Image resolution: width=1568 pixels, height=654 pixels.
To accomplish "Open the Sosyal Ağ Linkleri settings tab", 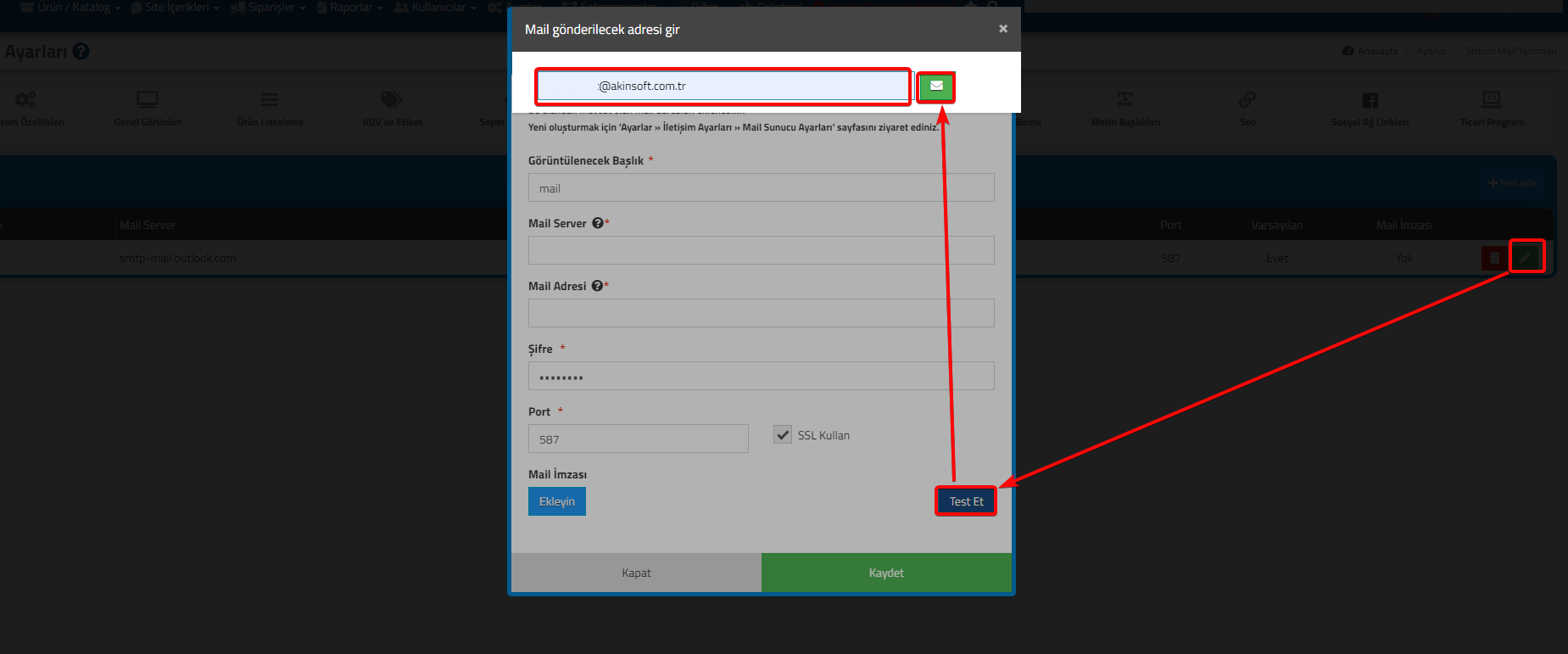I will click(x=1370, y=109).
